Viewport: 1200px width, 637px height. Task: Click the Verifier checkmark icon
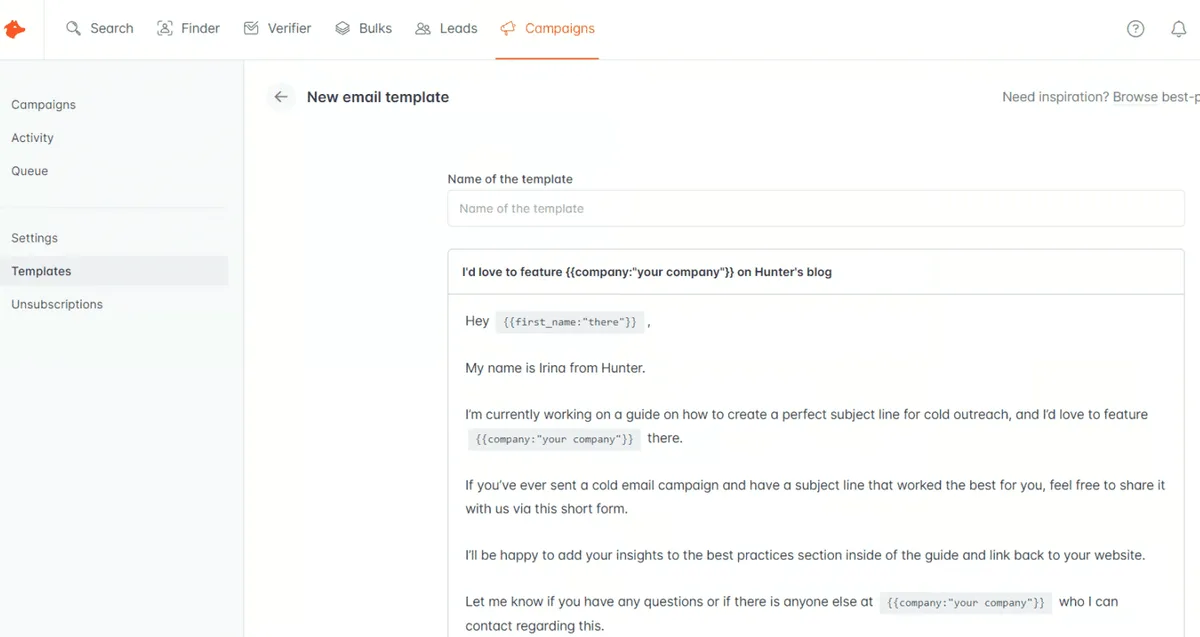[251, 29]
